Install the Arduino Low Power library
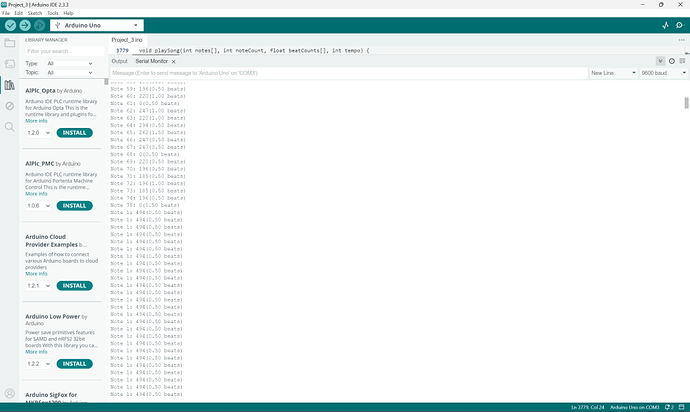This screenshot has height=412, width=690. coord(74,364)
